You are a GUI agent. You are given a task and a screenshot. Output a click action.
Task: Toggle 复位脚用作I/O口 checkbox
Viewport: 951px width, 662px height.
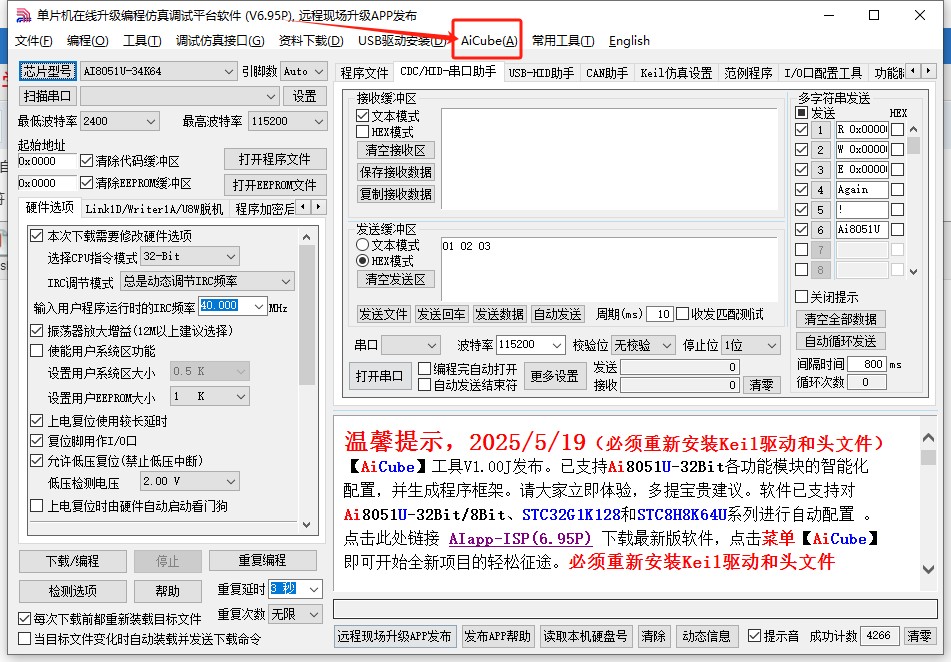point(37,441)
